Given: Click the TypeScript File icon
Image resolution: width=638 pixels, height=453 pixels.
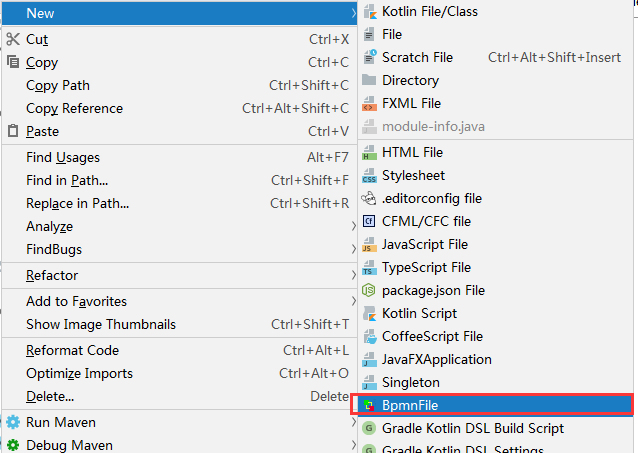Looking at the screenshot, I should click(x=369, y=268).
